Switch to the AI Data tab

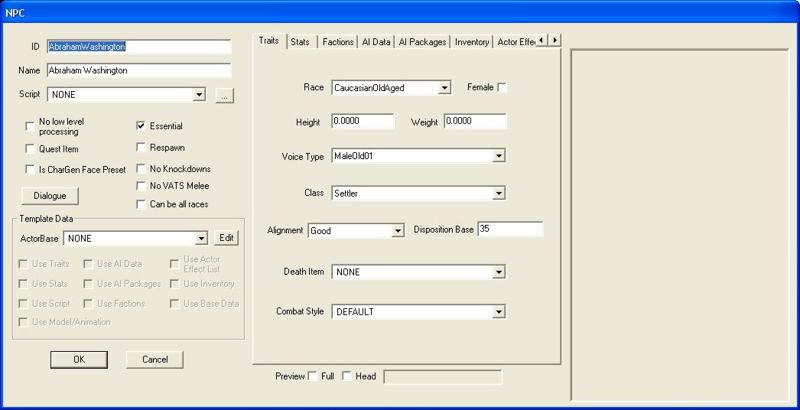(x=376, y=42)
